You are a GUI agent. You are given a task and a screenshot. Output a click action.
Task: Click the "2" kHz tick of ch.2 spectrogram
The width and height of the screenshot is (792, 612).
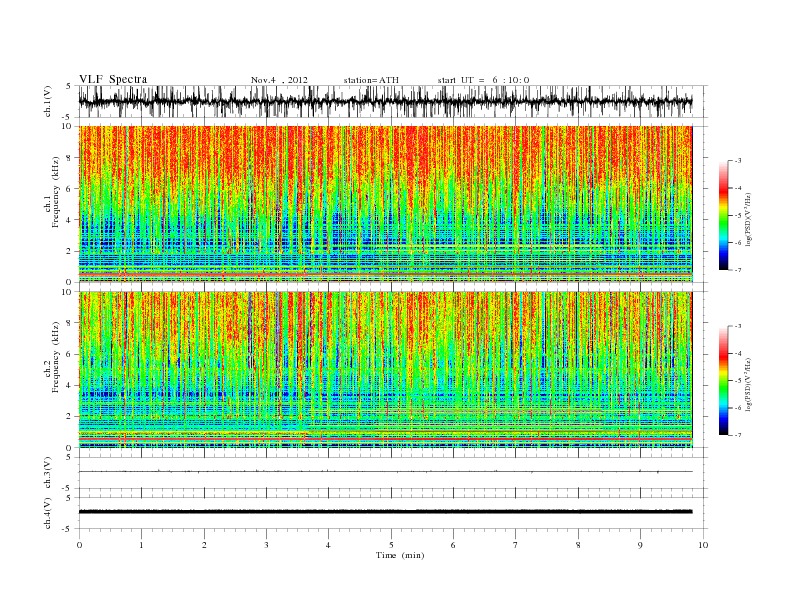tap(70, 417)
